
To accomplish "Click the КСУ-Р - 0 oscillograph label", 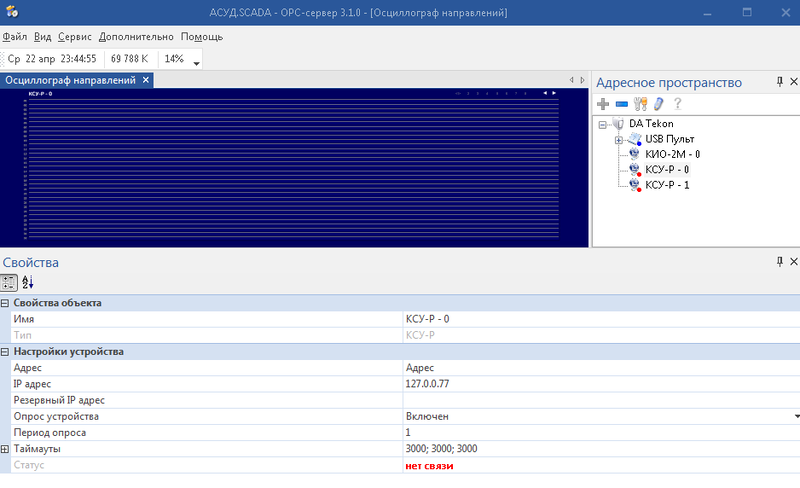I will (40, 94).
